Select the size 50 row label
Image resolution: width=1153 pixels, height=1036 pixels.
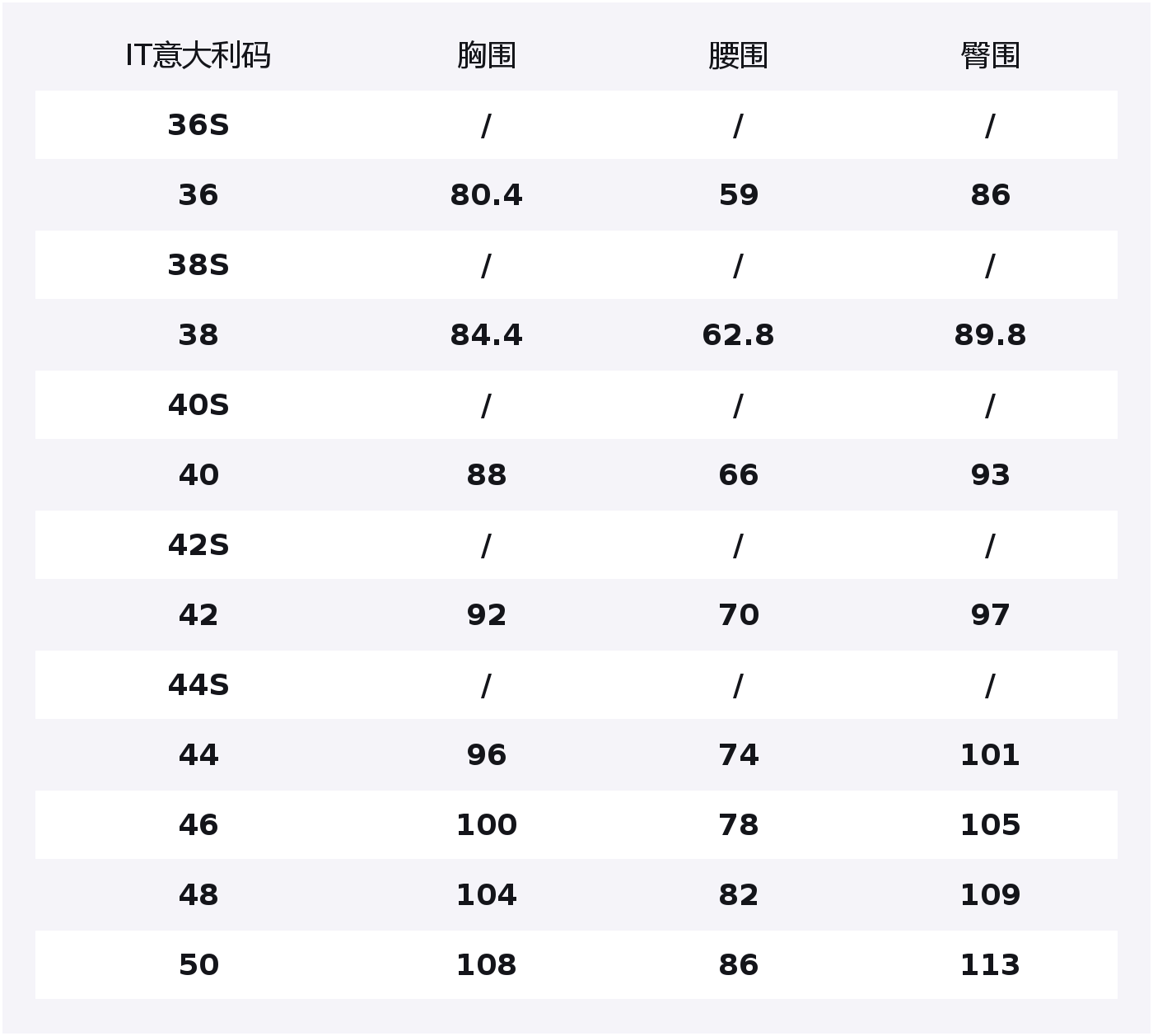point(198,965)
